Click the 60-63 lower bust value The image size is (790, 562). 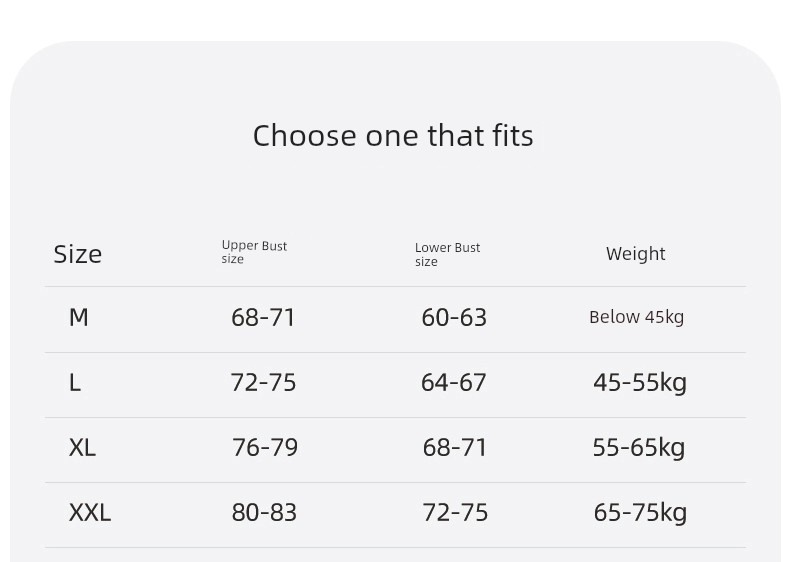coord(454,318)
